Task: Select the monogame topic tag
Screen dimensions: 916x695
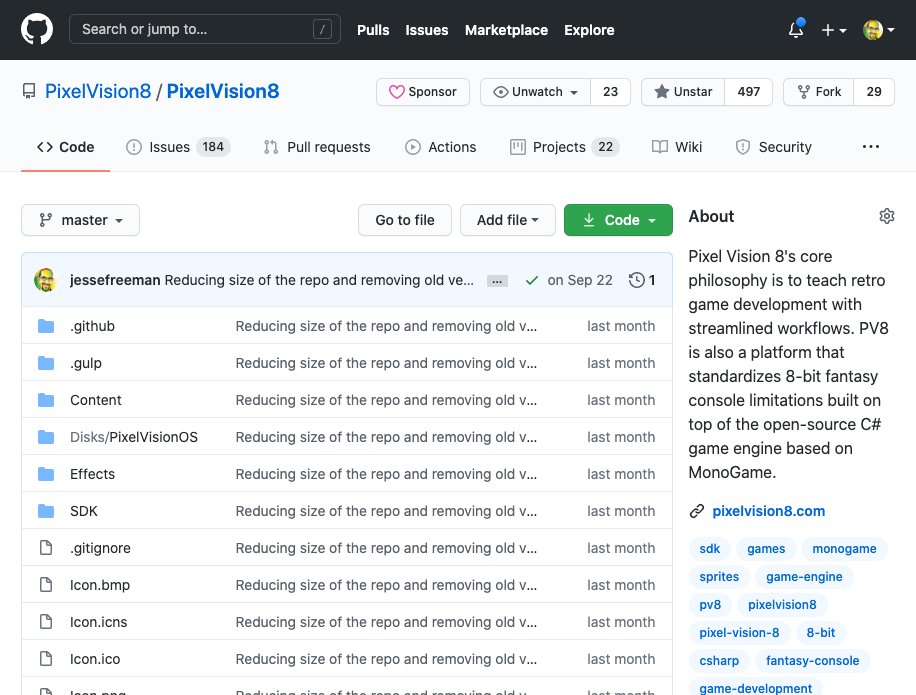Action: click(x=844, y=549)
